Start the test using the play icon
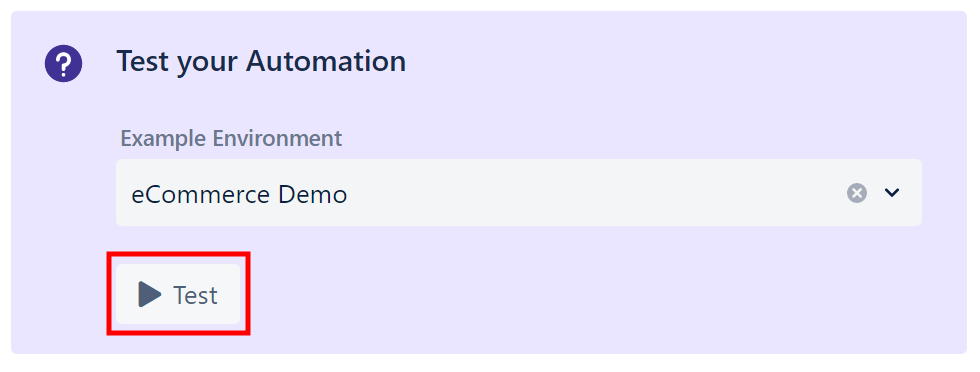 click(149, 294)
